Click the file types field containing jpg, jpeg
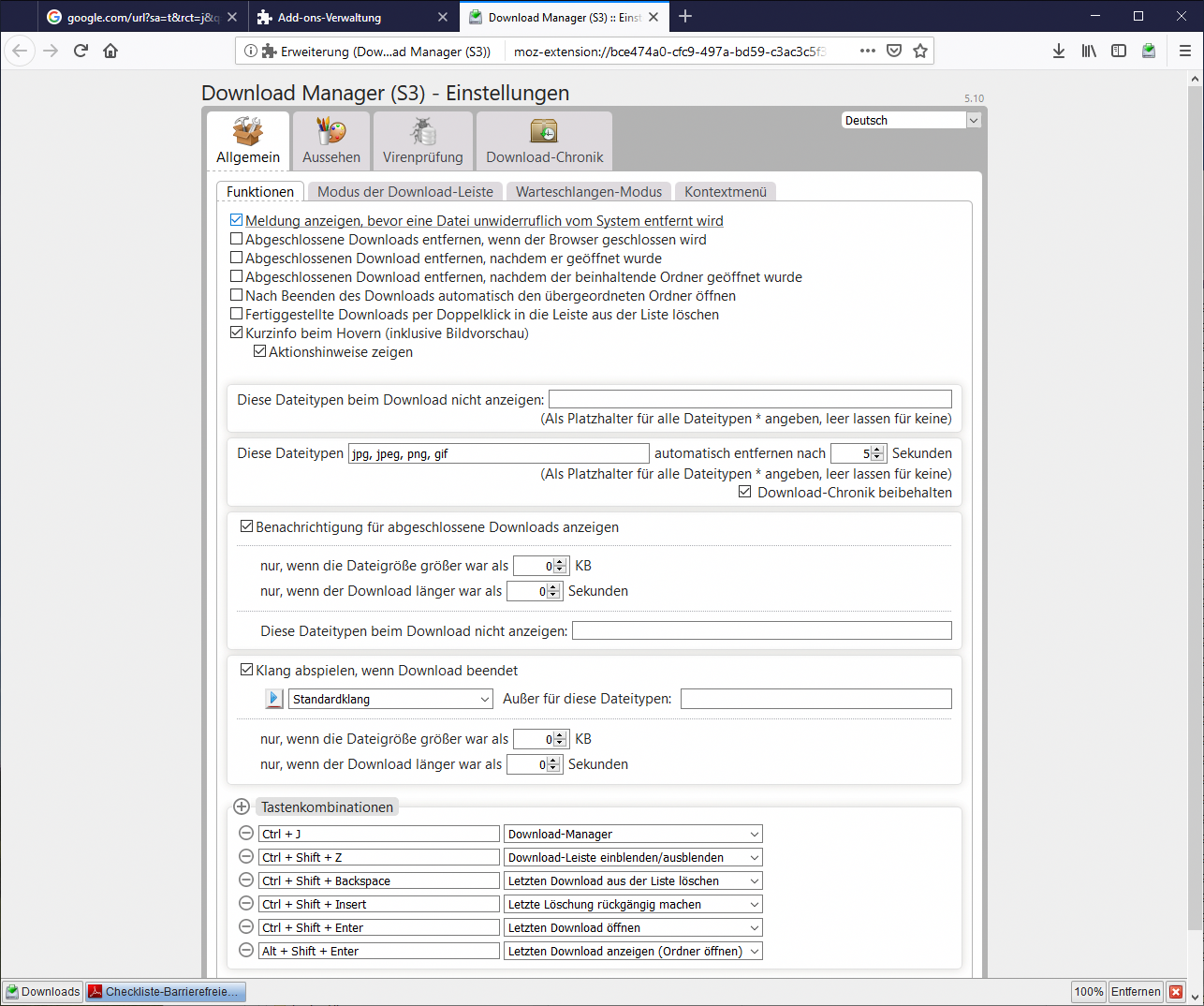The image size is (1204, 1006). (x=498, y=453)
